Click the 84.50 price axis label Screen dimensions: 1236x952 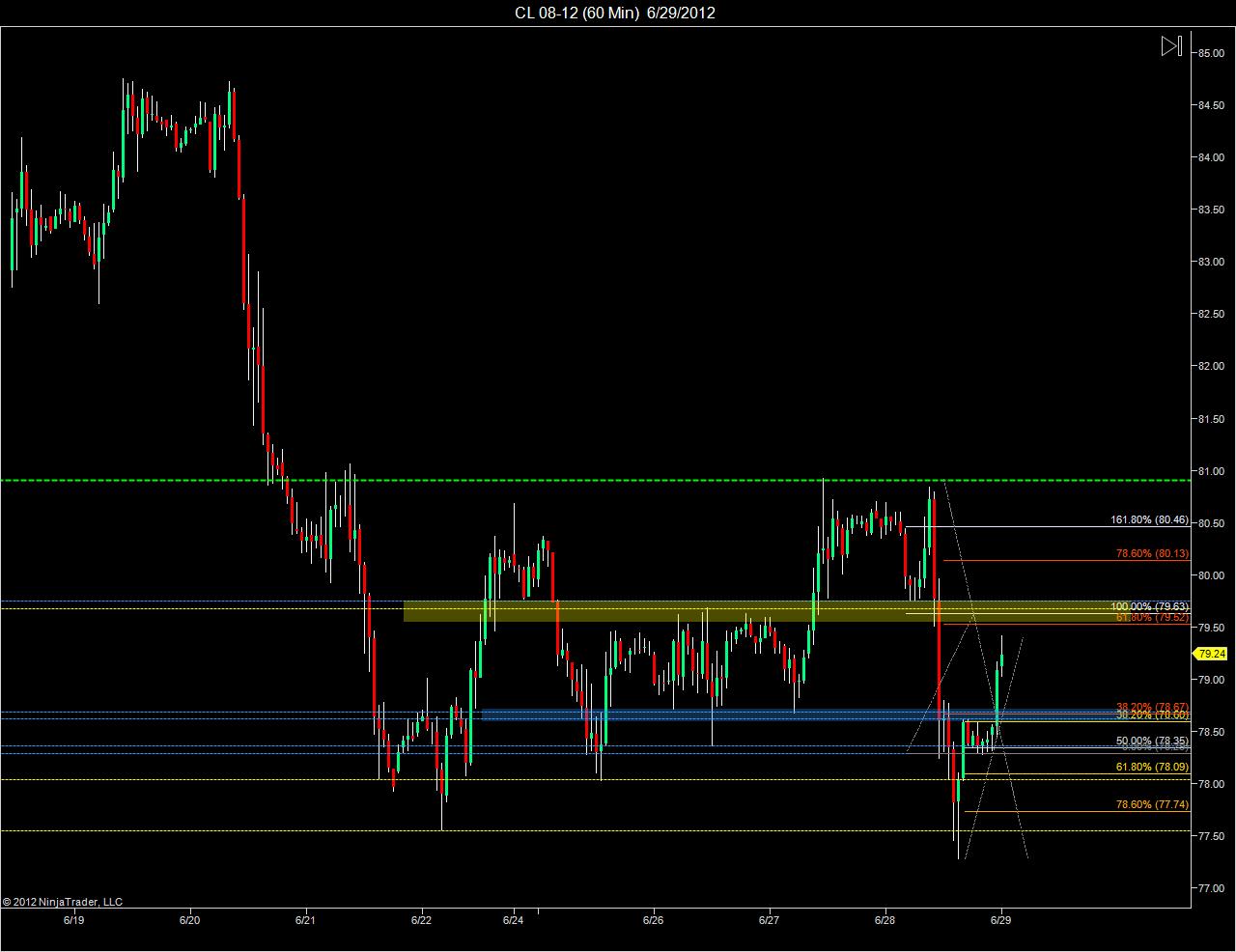(1211, 105)
